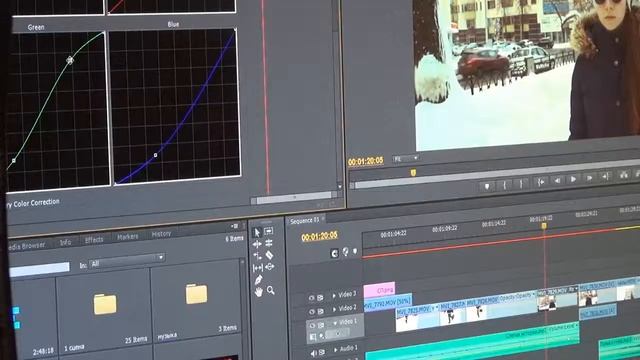Toggle Video 3 sync lock
The height and width of the screenshot is (360, 640).
coord(320,298)
